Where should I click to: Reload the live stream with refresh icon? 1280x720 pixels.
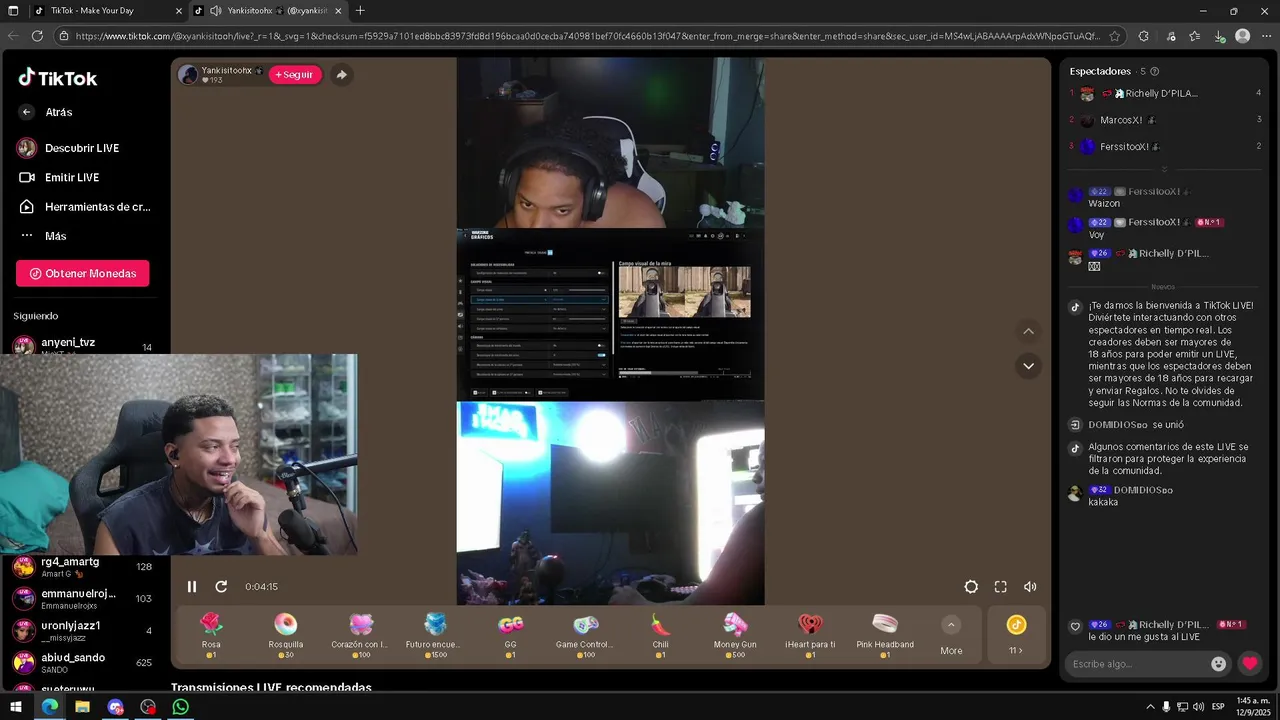pos(221,587)
